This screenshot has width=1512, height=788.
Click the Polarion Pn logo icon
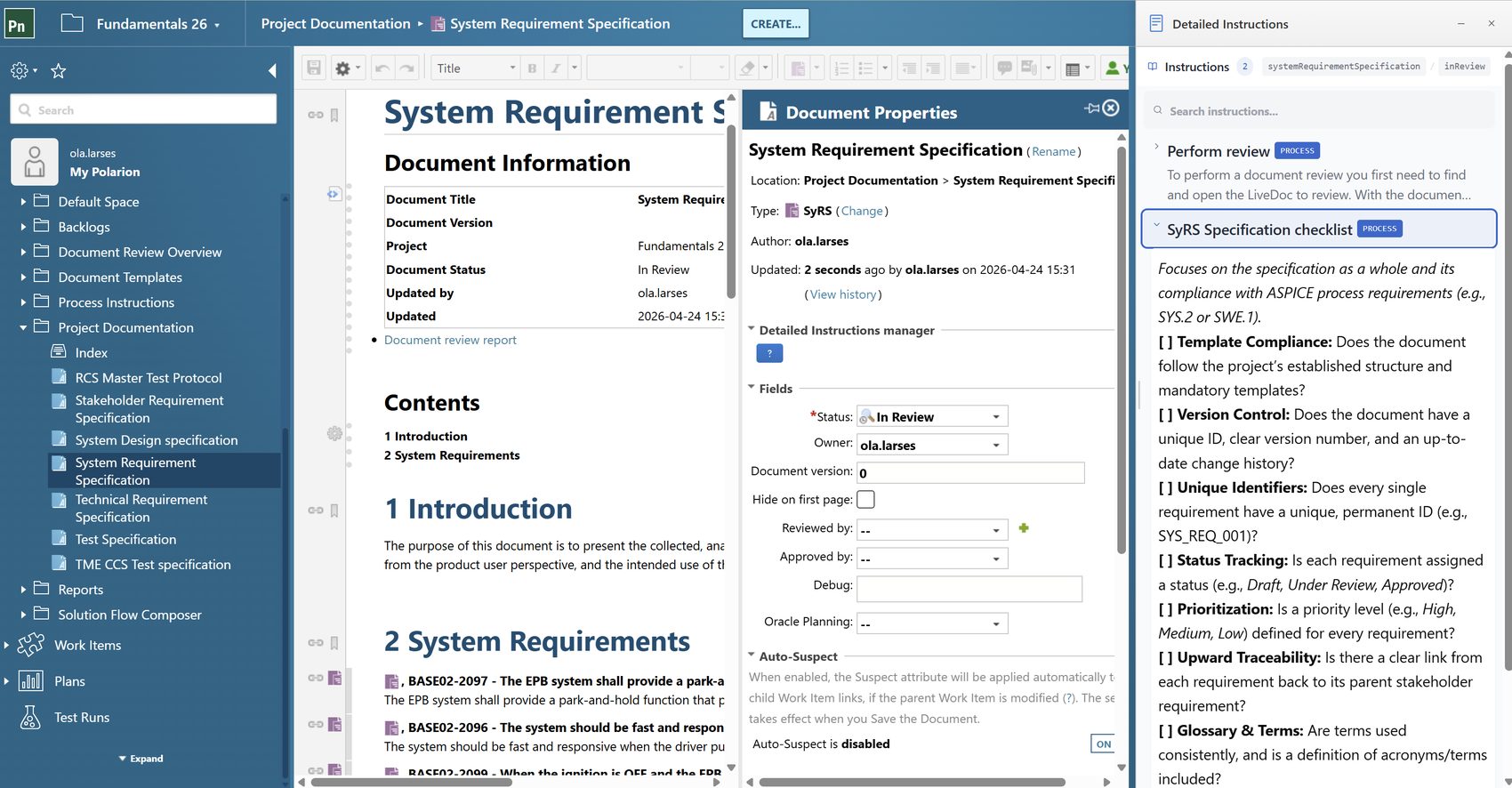click(x=20, y=24)
